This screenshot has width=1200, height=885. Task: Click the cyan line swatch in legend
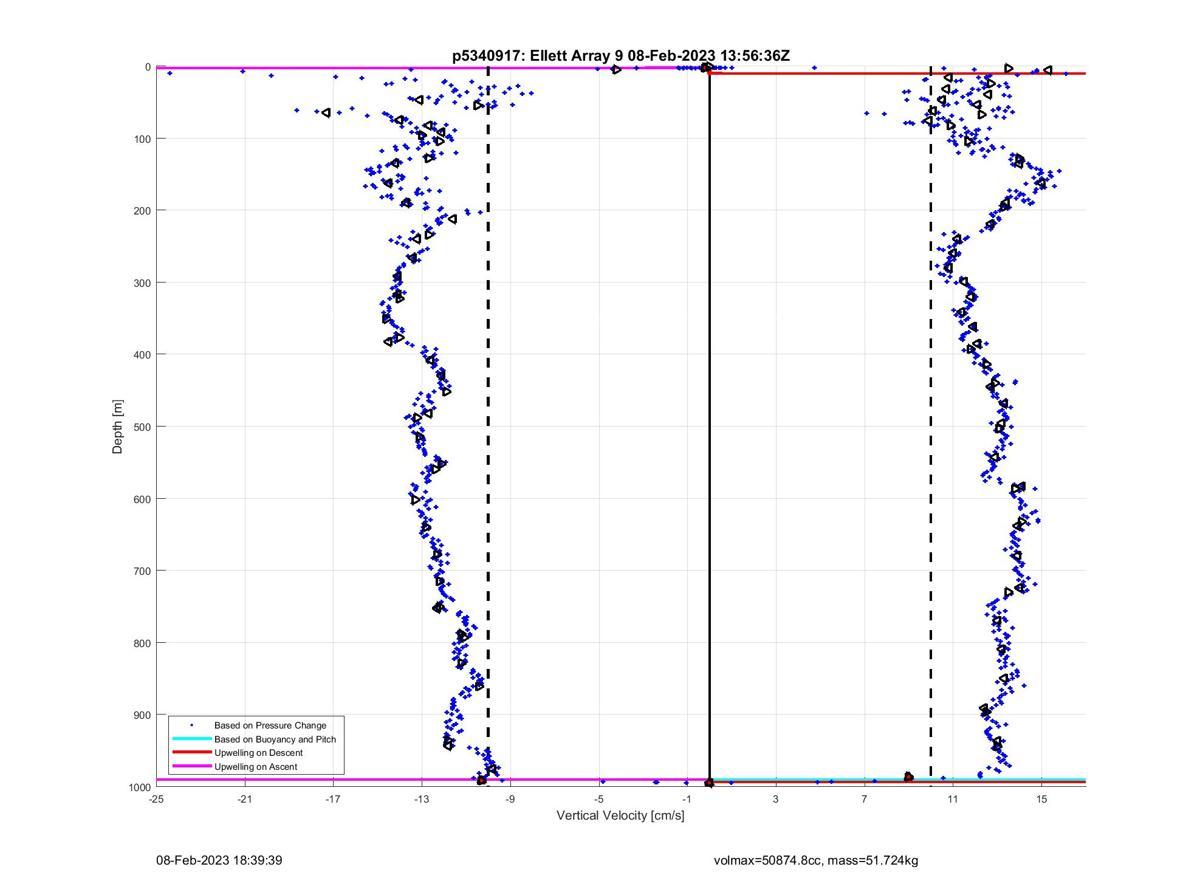(191, 739)
